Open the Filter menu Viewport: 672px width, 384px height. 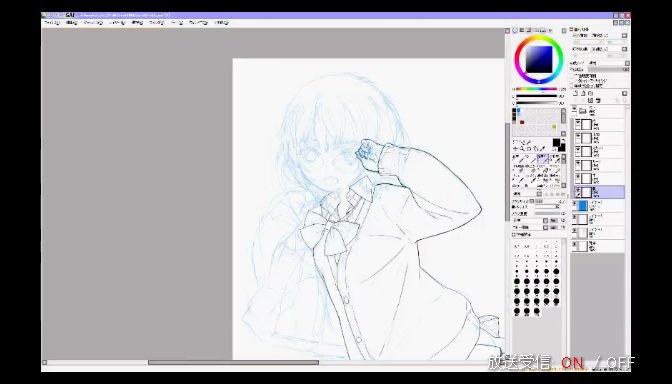156,23
